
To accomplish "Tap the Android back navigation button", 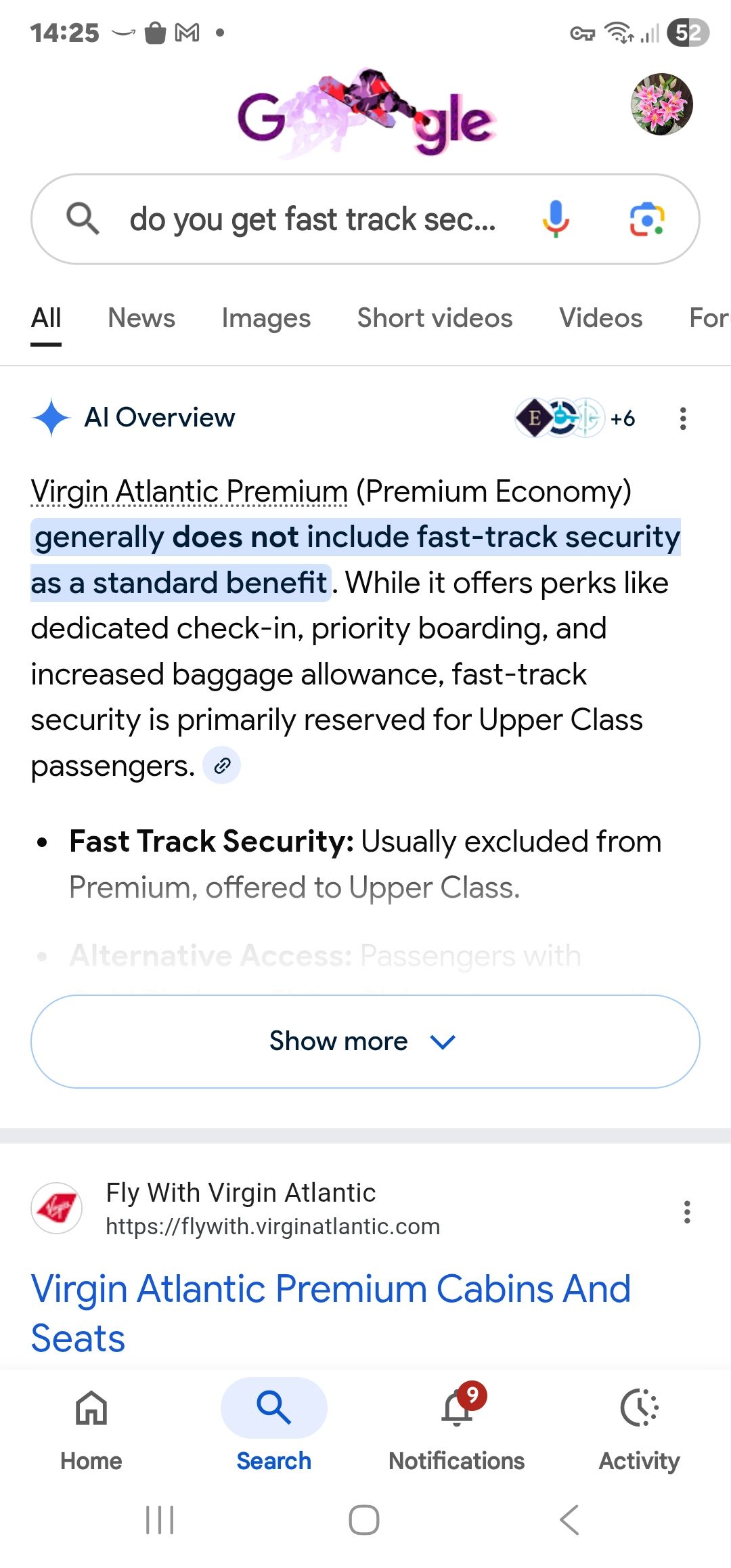I will coord(569,1520).
